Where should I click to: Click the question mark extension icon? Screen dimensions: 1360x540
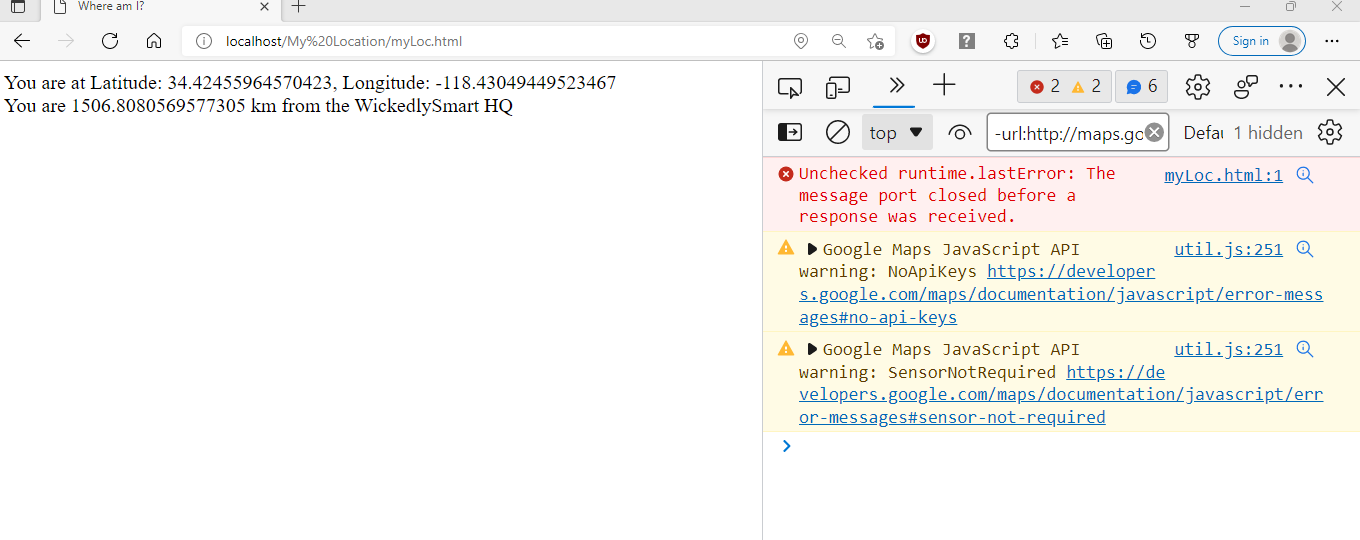pos(967,41)
